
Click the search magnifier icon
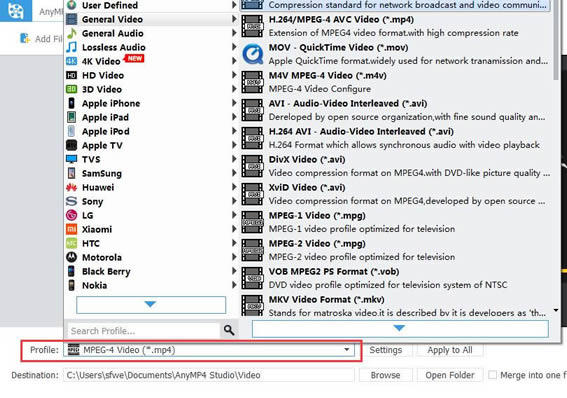click(229, 330)
